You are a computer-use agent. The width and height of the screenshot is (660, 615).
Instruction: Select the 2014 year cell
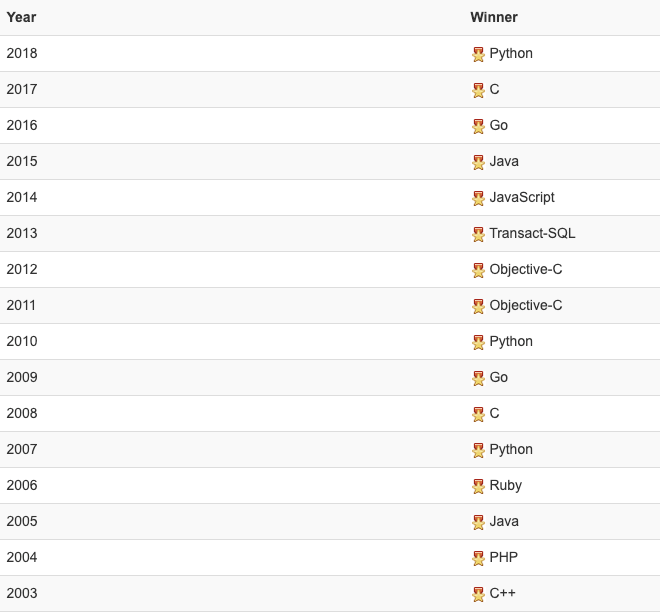click(x=22, y=197)
